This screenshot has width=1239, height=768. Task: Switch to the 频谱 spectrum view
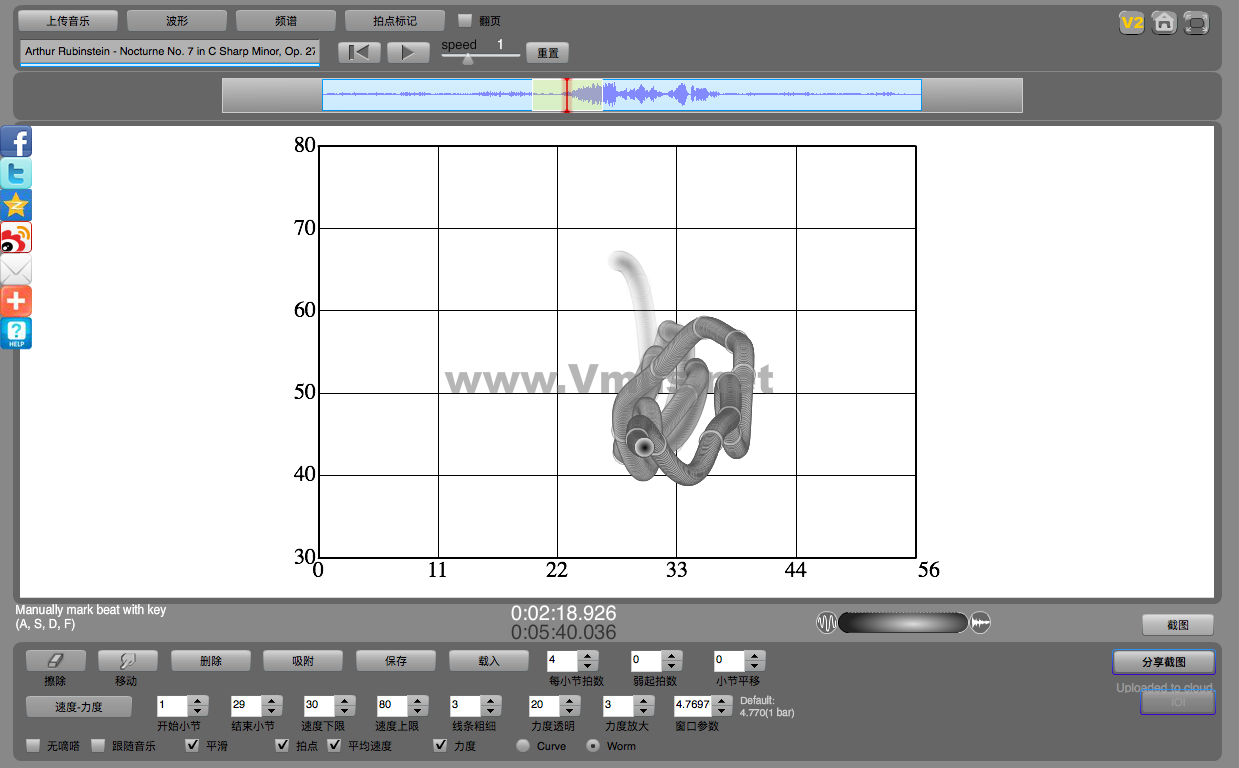(285, 20)
